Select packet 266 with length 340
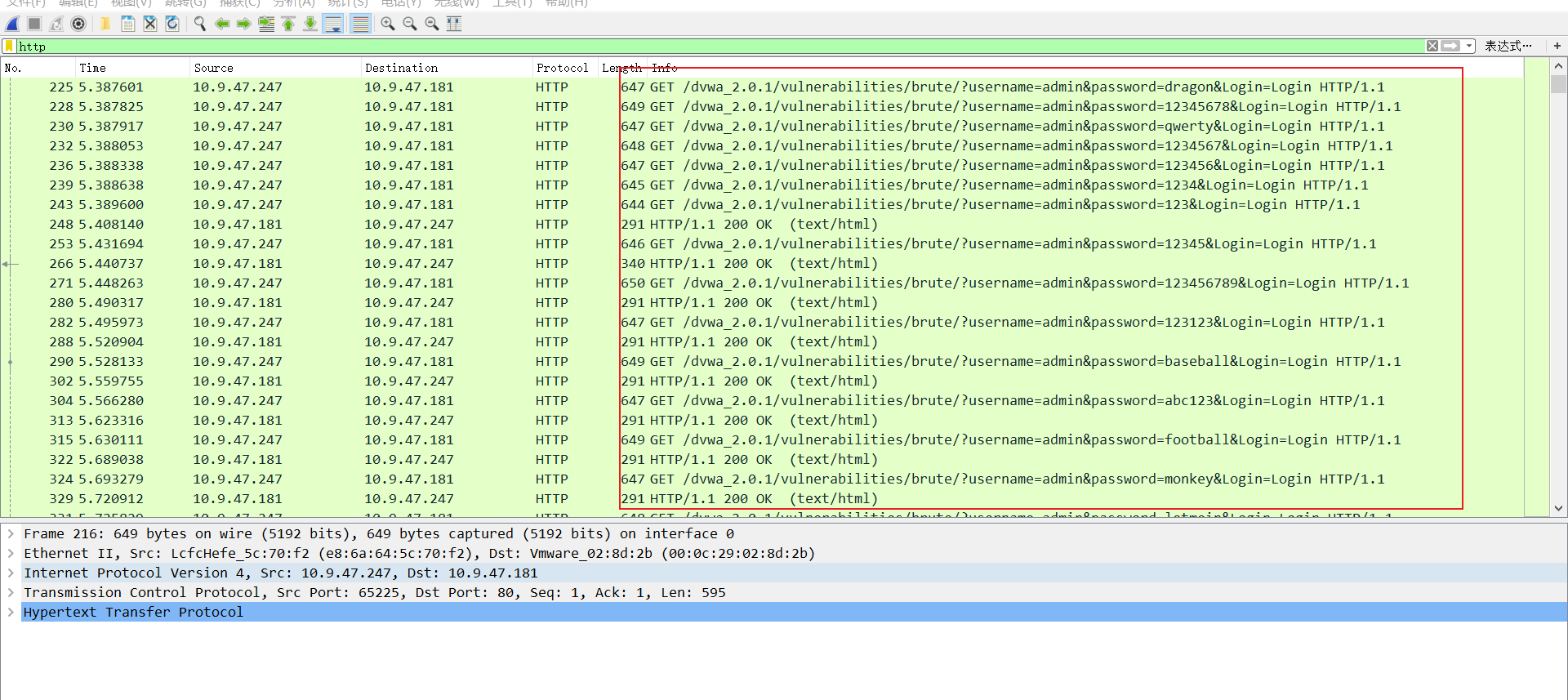Viewport: 1568px width, 700px height. pyautogui.click(x=763, y=263)
